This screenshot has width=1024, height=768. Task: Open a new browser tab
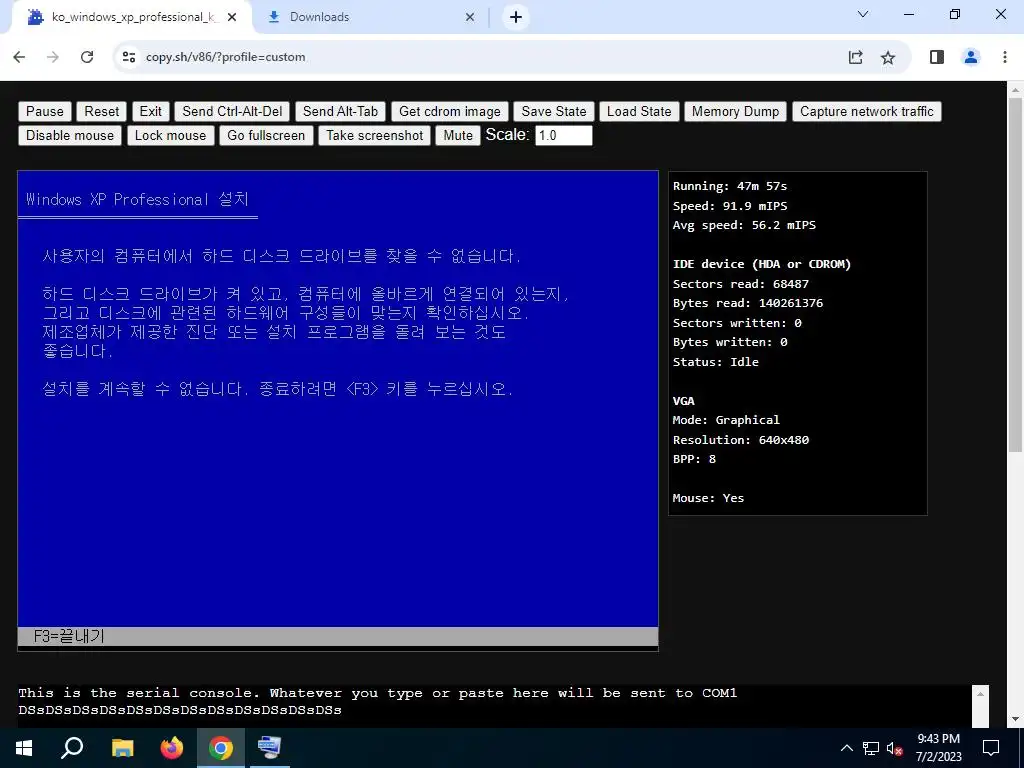[516, 17]
